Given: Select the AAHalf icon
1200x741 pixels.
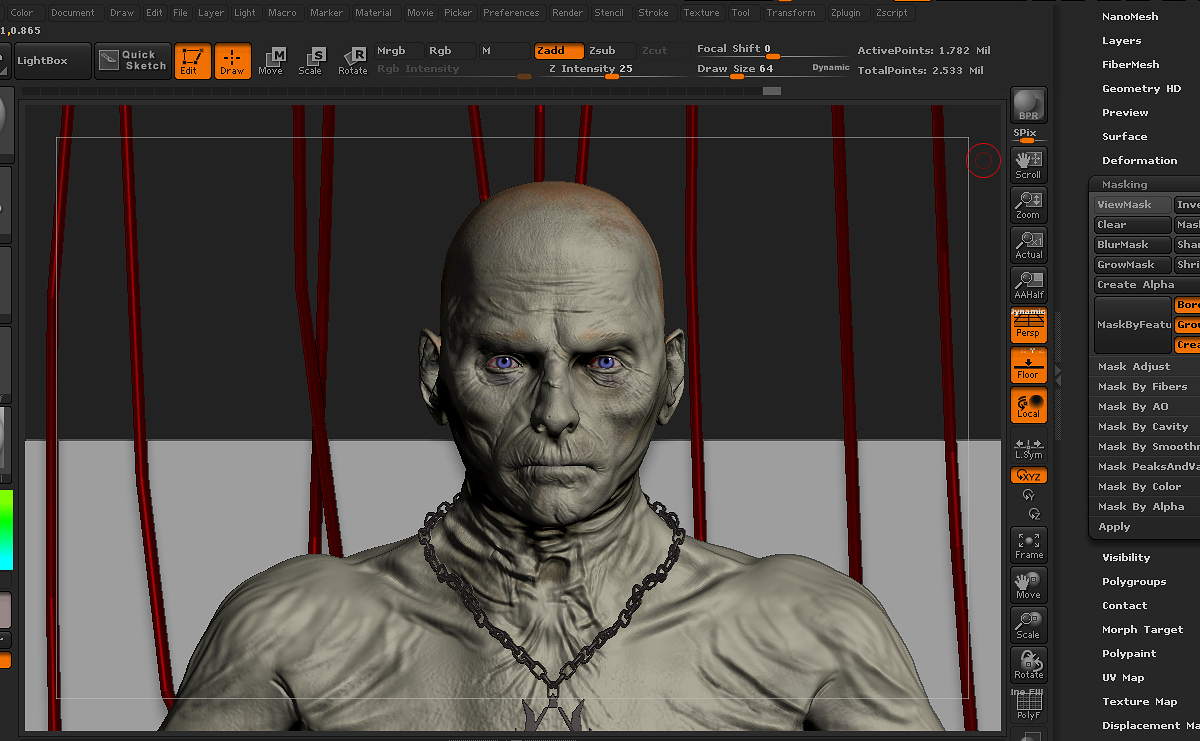Looking at the screenshot, I should click(x=1028, y=285).
